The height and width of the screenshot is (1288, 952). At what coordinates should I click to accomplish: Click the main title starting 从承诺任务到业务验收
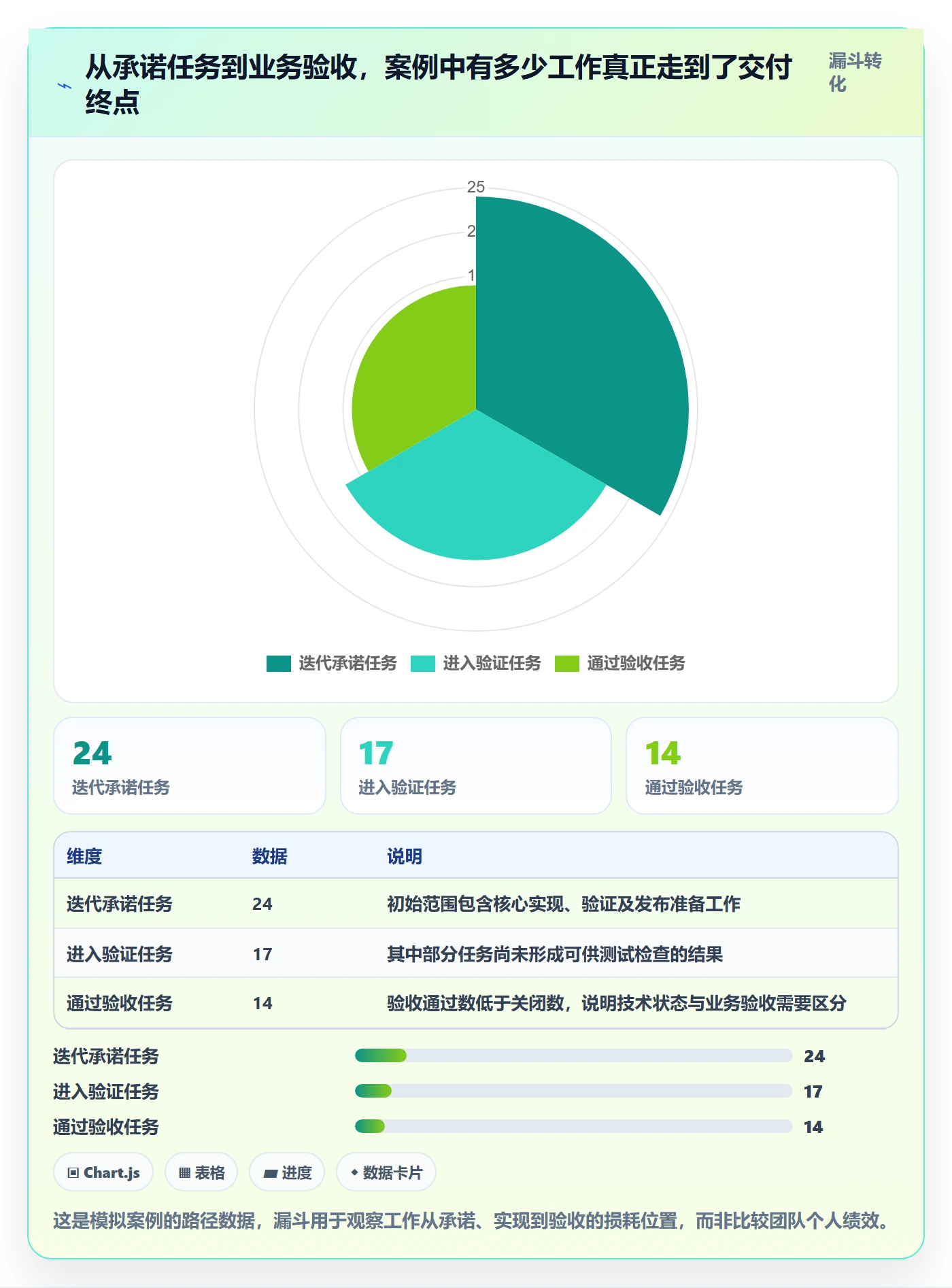click(439, 84)
